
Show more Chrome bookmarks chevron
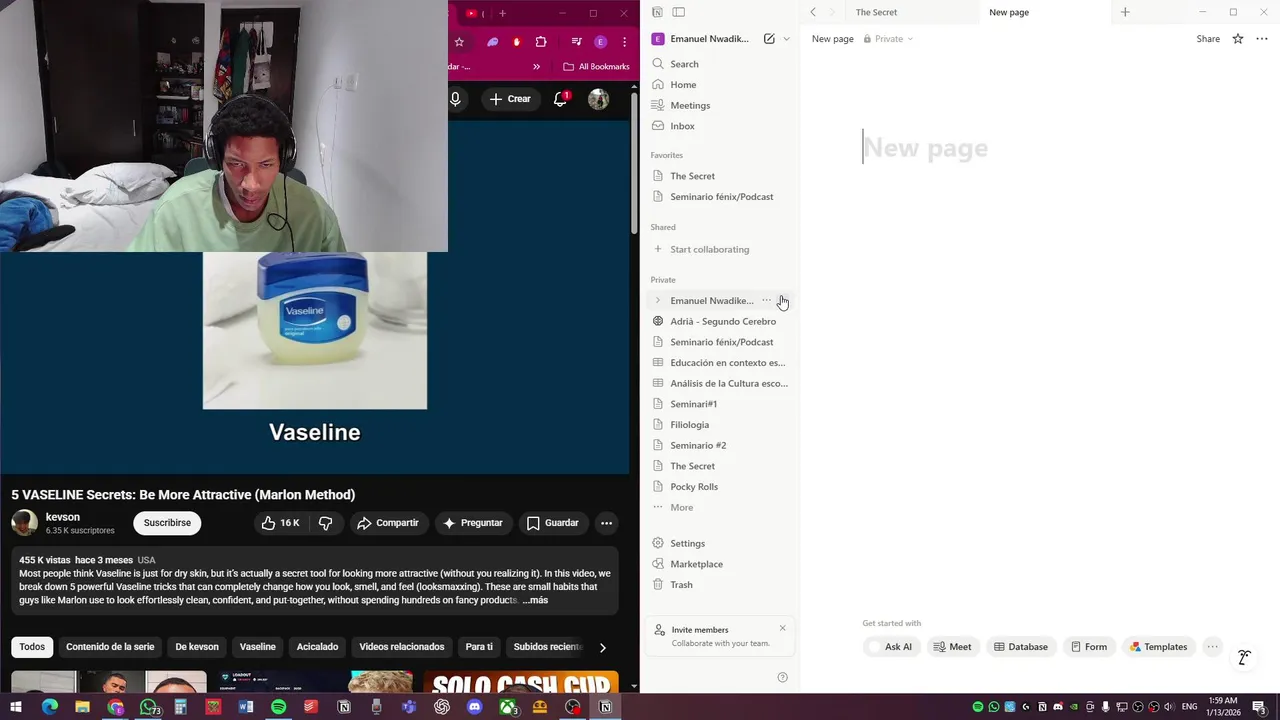[x=537, y=67]
